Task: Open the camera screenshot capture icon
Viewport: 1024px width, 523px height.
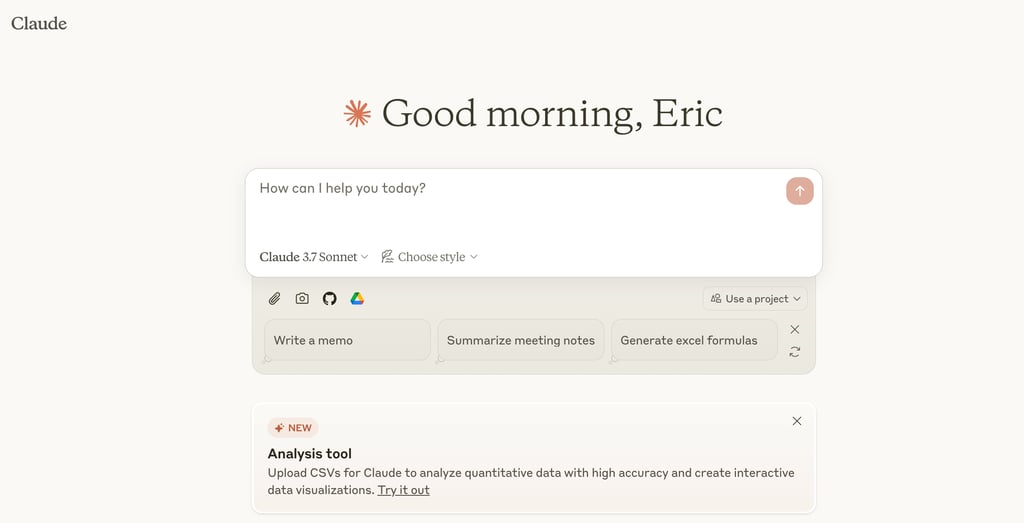Action: click(302, 298)
